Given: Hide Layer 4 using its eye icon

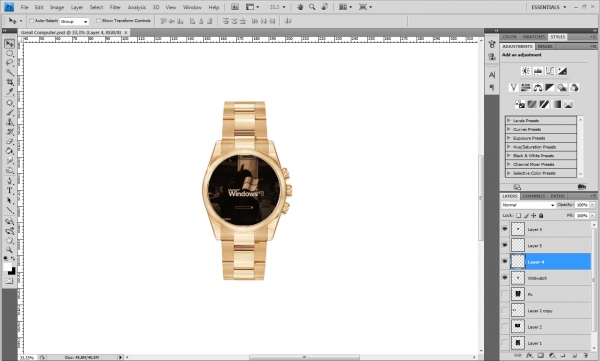Looking at the screenshot, I should pos(505,261).
